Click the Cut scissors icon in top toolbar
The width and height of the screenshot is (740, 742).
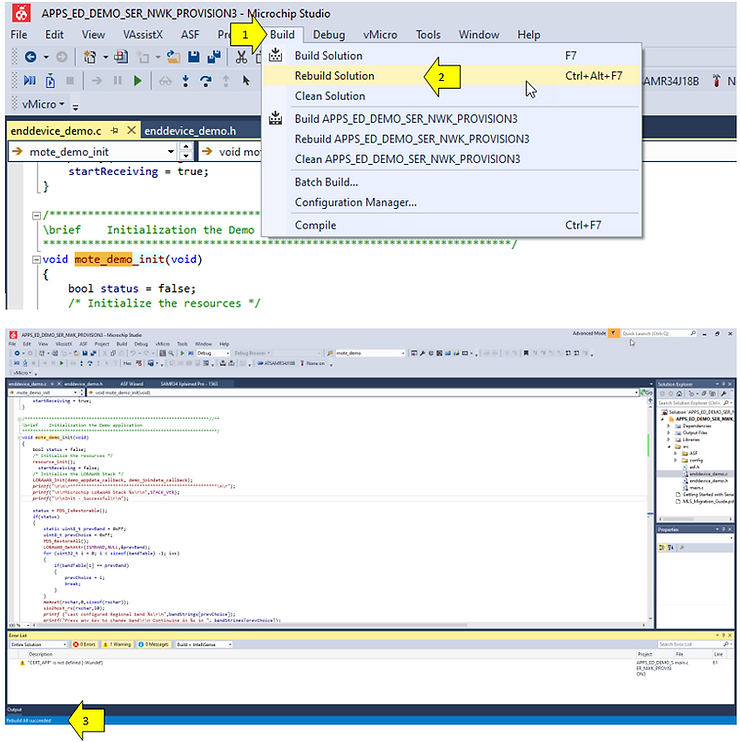coord(241,57)
